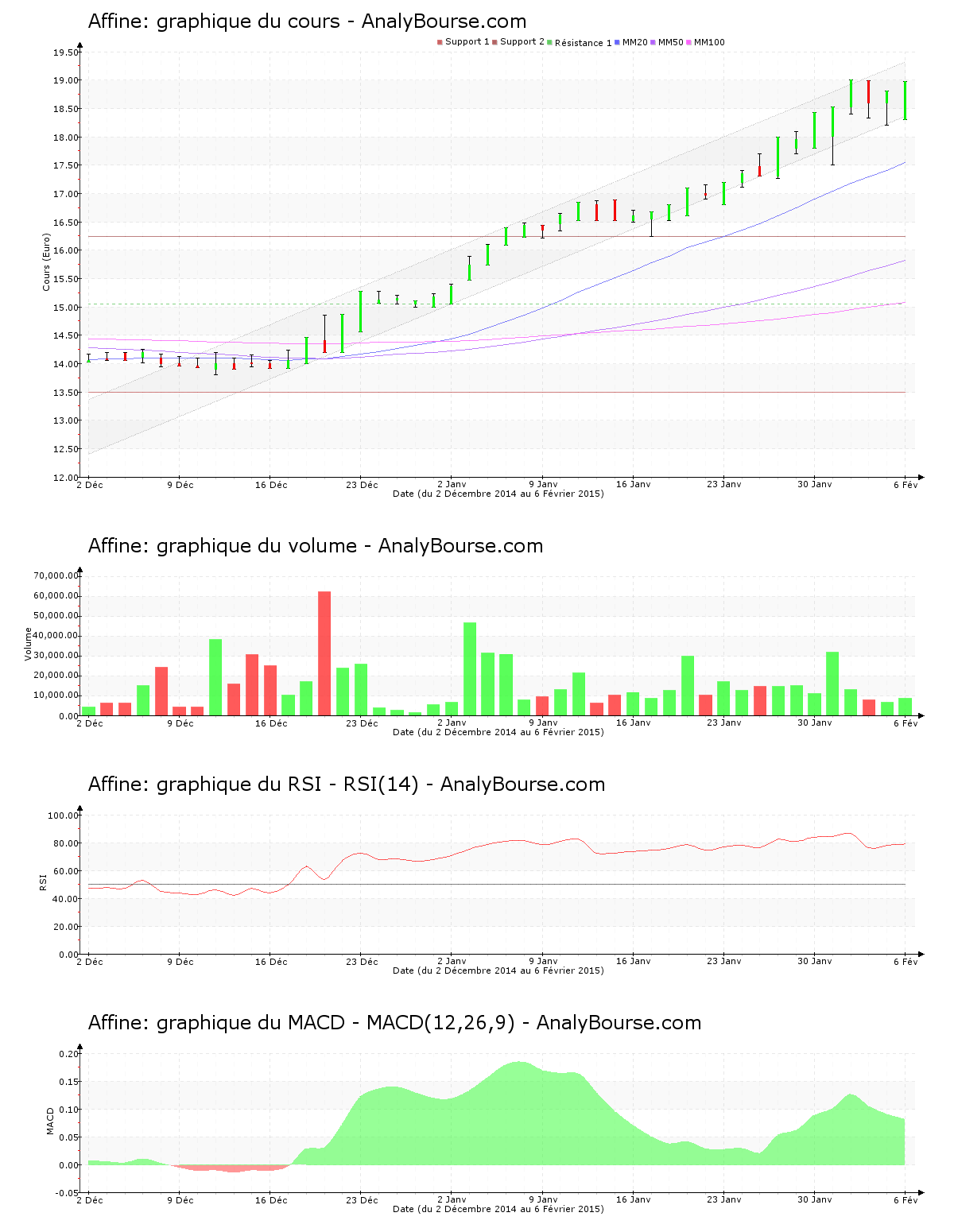The image size is (954, 1232).
Task: Click the '16.00' value on the price axis
Action: 66,250
